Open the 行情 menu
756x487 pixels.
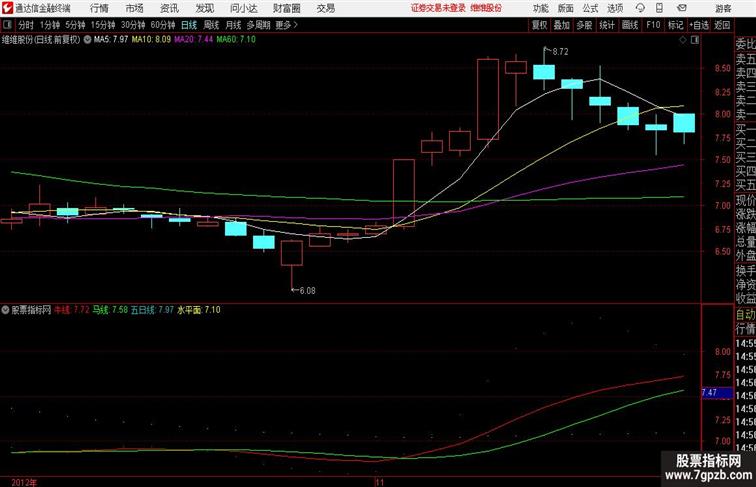pyautogui.click(x=99, y=8)
